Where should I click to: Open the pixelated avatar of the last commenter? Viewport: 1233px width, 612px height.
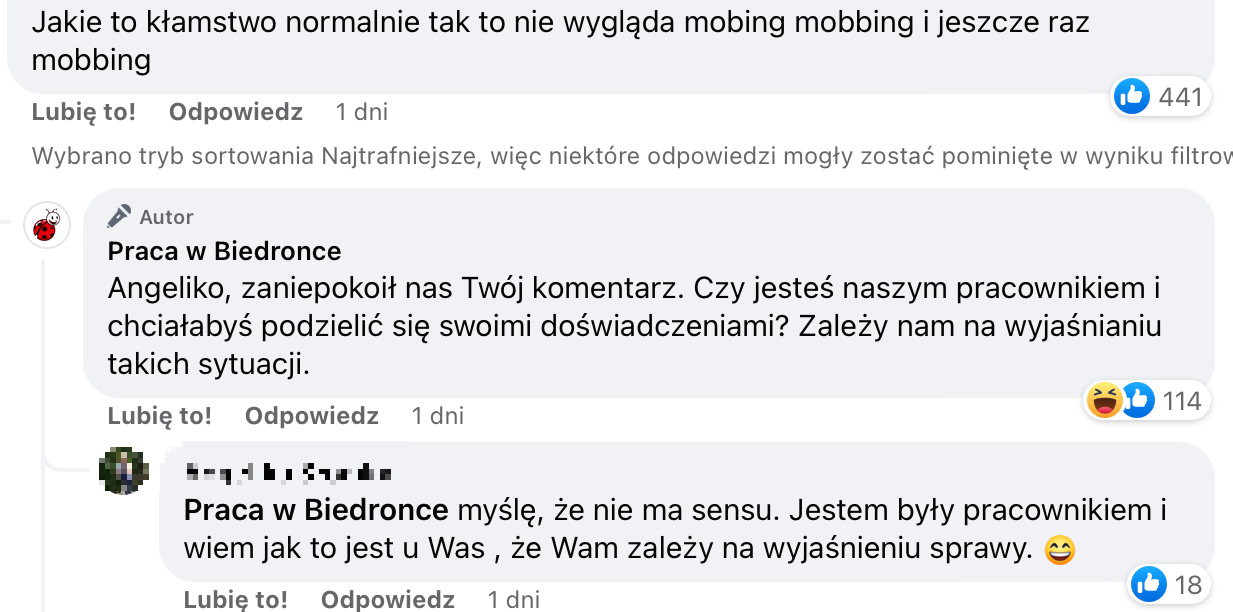[x=123, y=471]
